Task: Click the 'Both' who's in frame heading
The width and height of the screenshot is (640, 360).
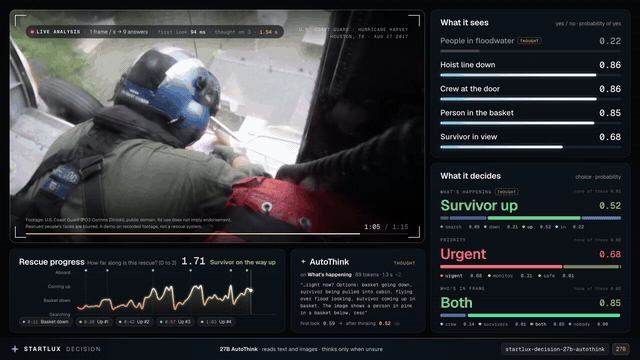Action: pos(456,303)
